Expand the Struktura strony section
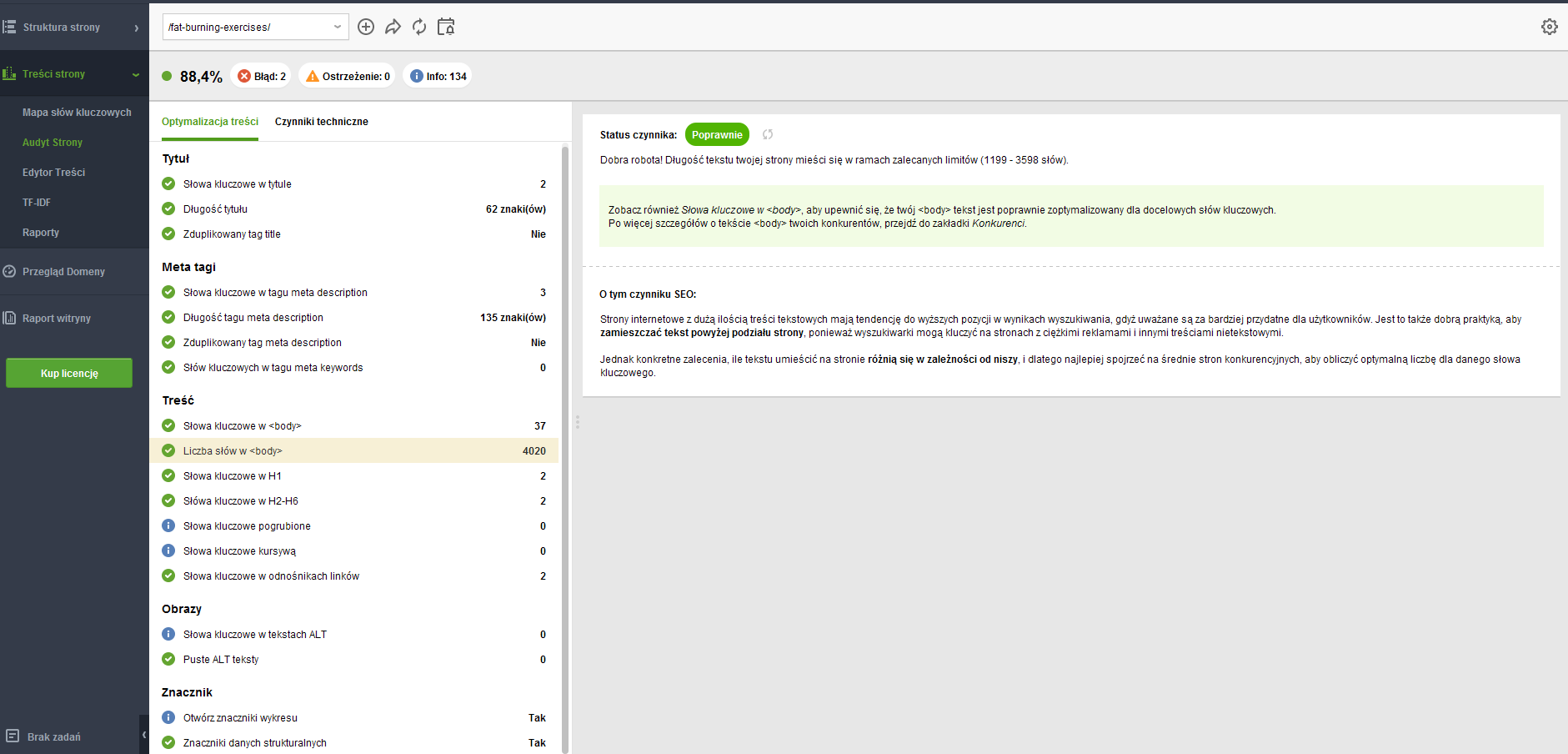The height and width of the screenshot is (754, 1568). coord(136,28)
